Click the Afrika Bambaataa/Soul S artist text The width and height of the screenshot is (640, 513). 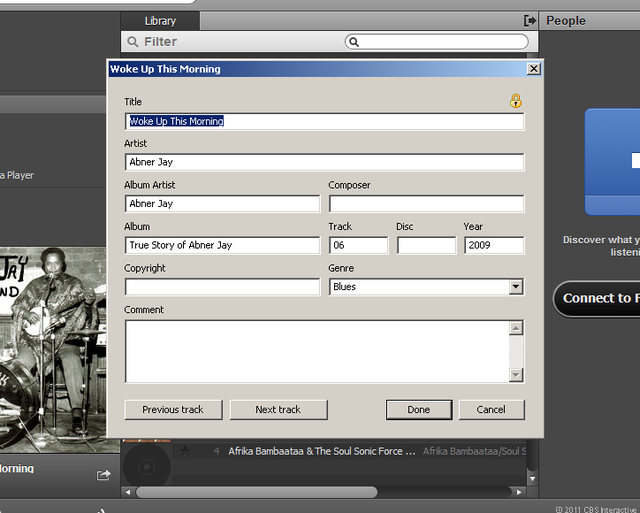click(x=474, y=451)
